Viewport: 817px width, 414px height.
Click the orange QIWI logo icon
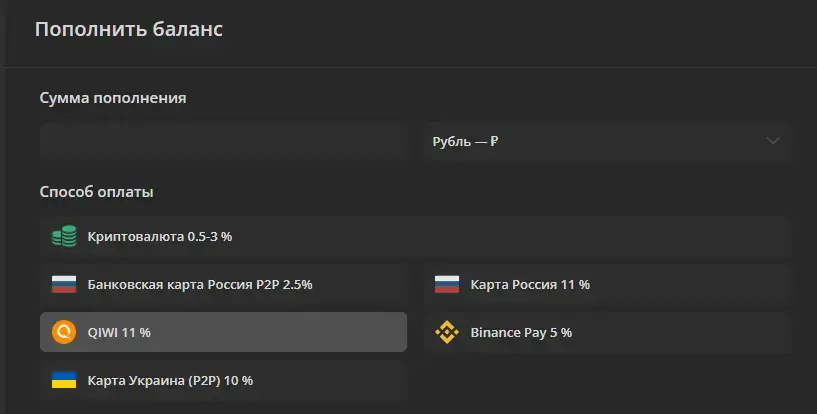pos(64,332)
